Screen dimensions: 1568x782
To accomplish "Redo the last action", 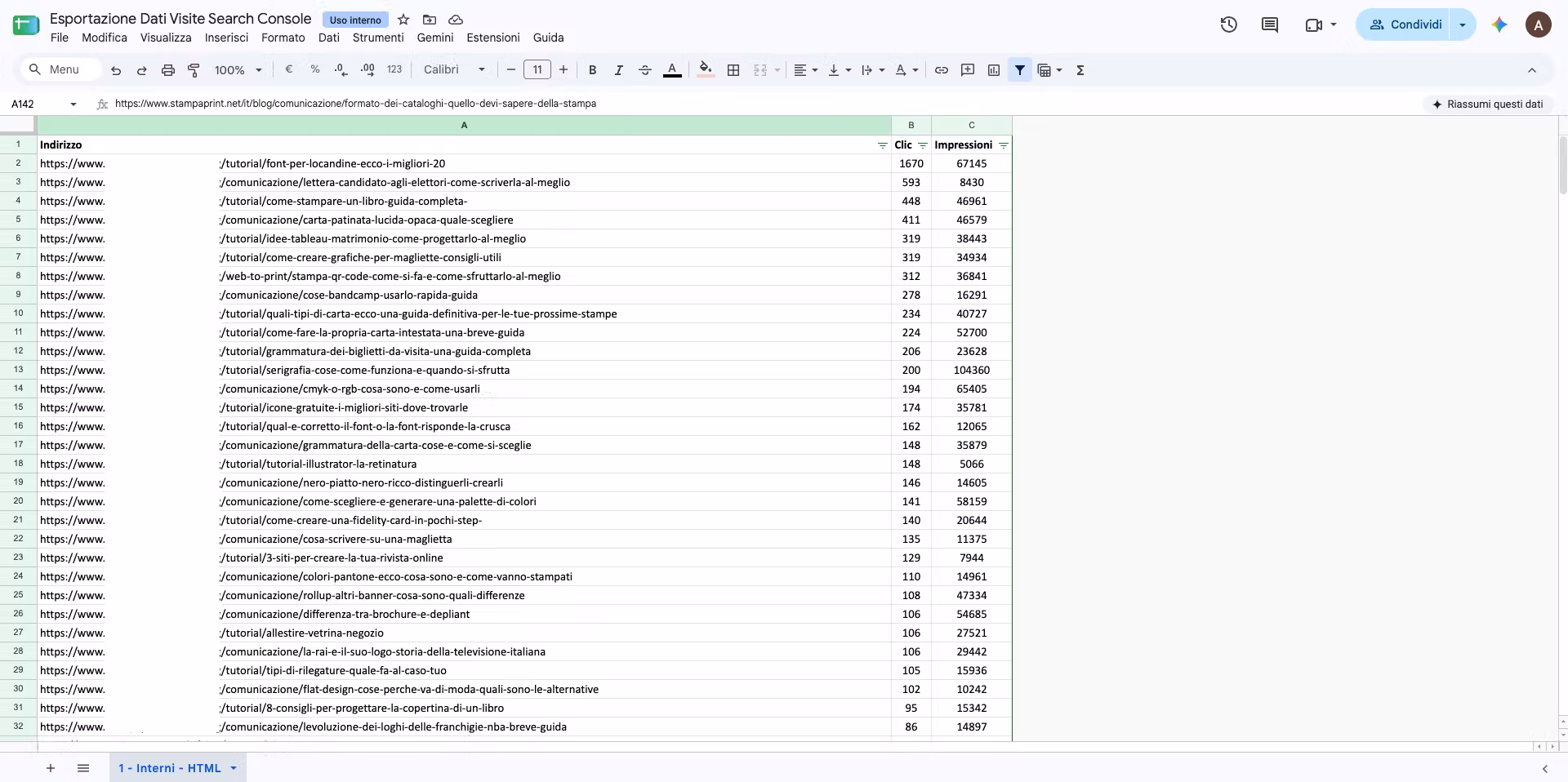I will 141,70.
